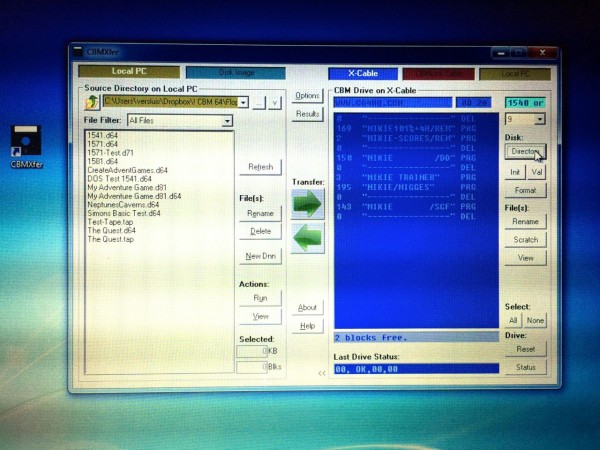Click the Val disk button
The width and height of the screenshot is (600, 450).
(536, 172)
